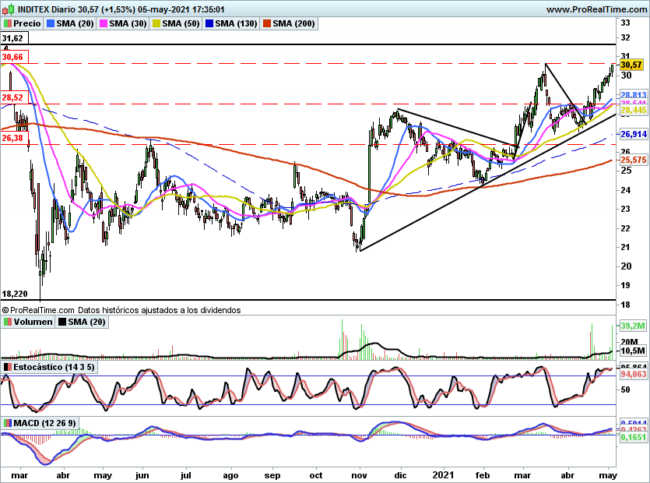Click the 10,5M volume average value
Screen dimensions: 650x483
[x=633, y=351]
